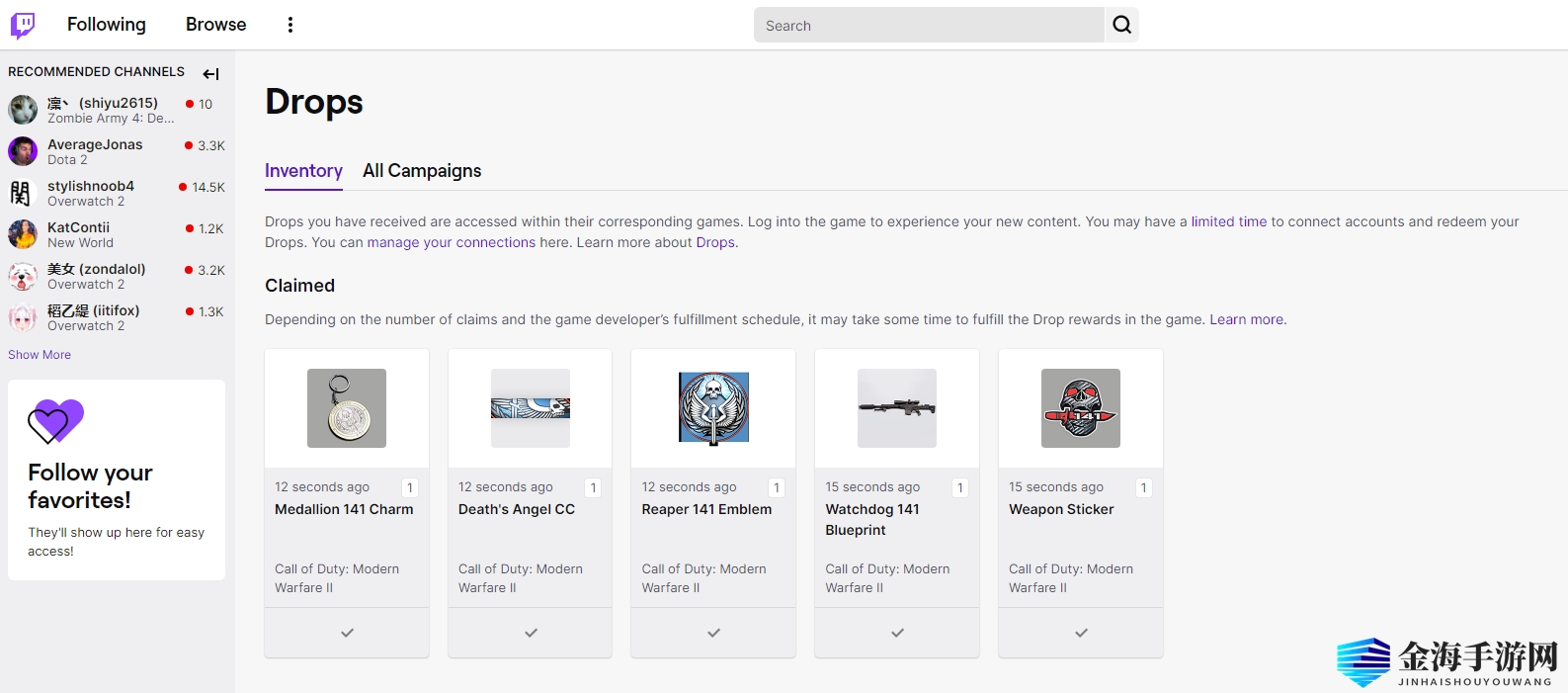View Reaper 141 Emblem thumbnail

coord(713,408)
